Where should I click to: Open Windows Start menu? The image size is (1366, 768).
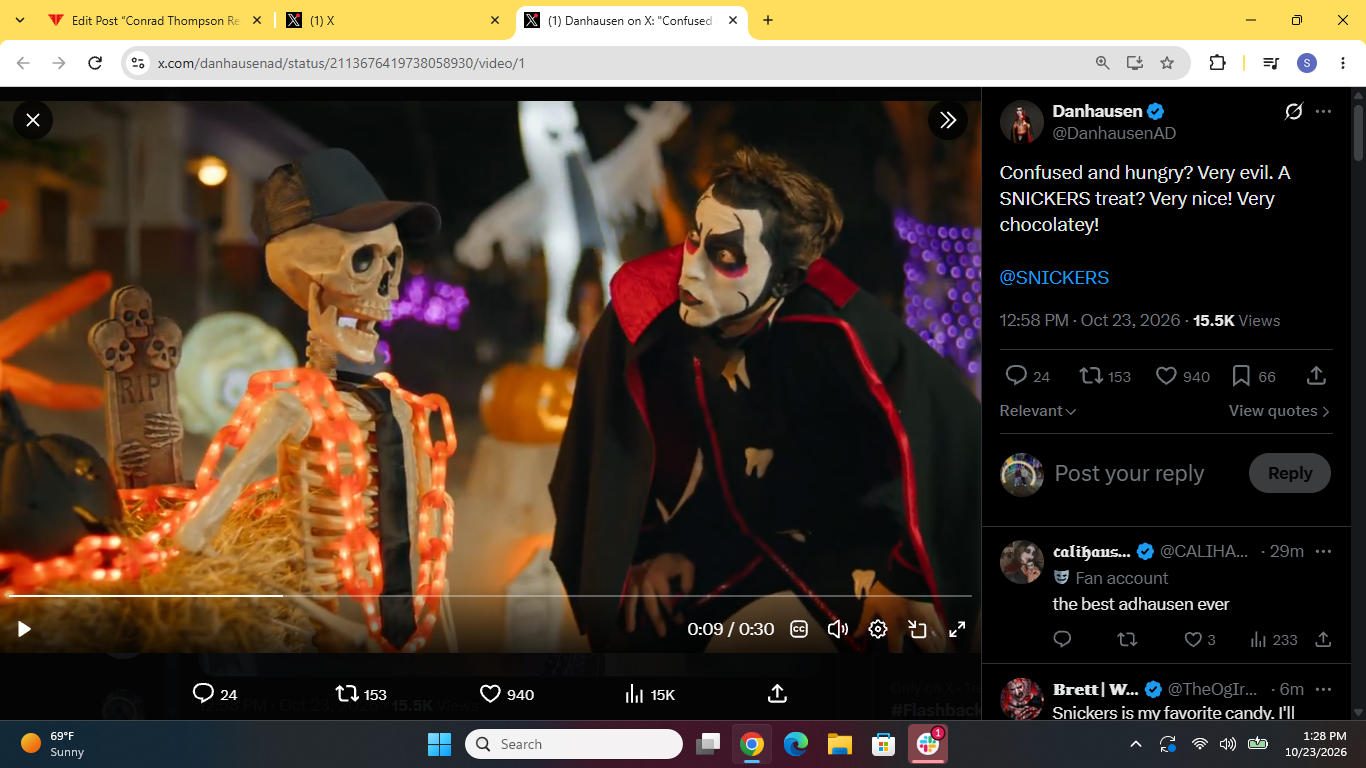coord(439,744)
